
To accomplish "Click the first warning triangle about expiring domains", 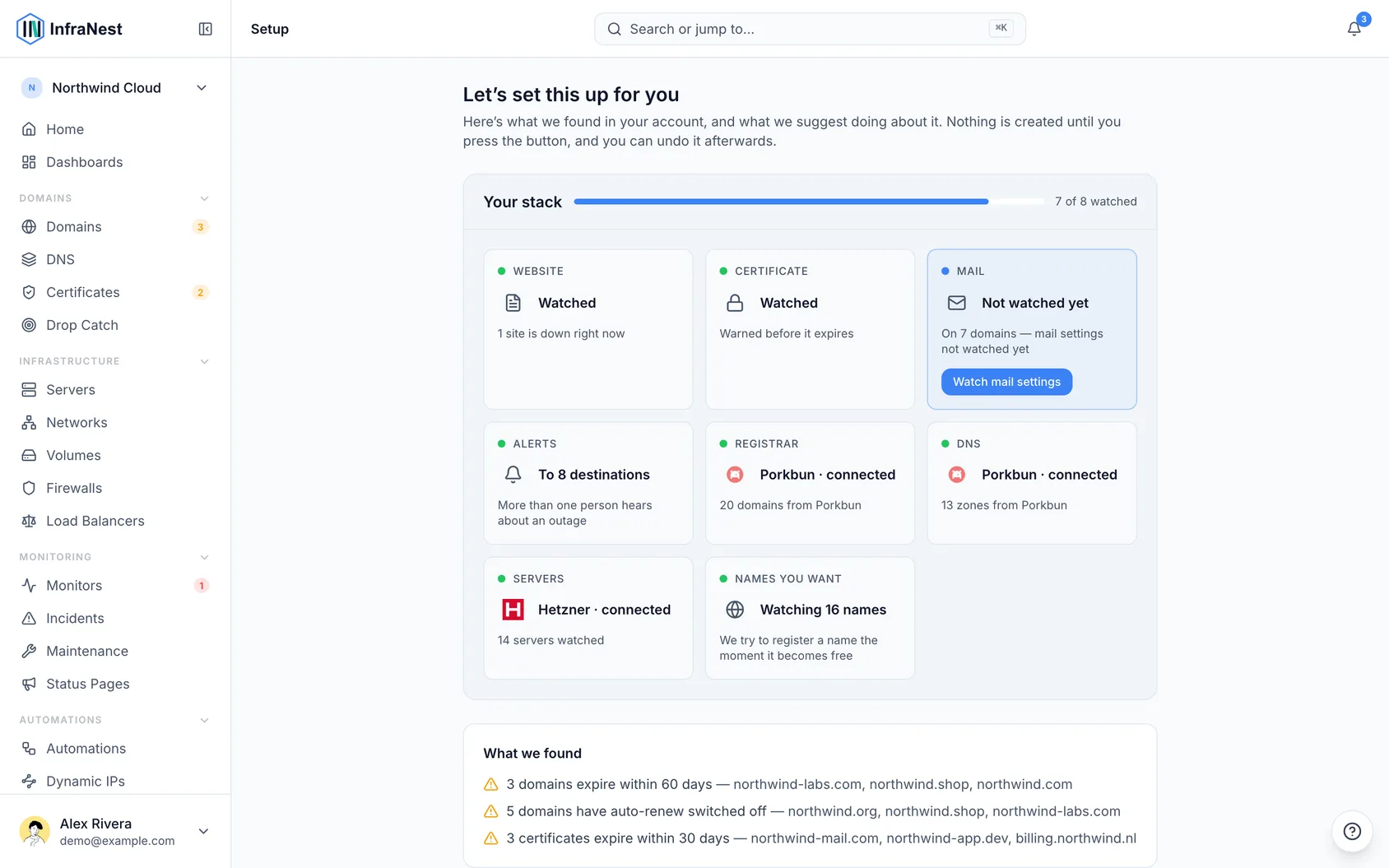I will [490, 784].
